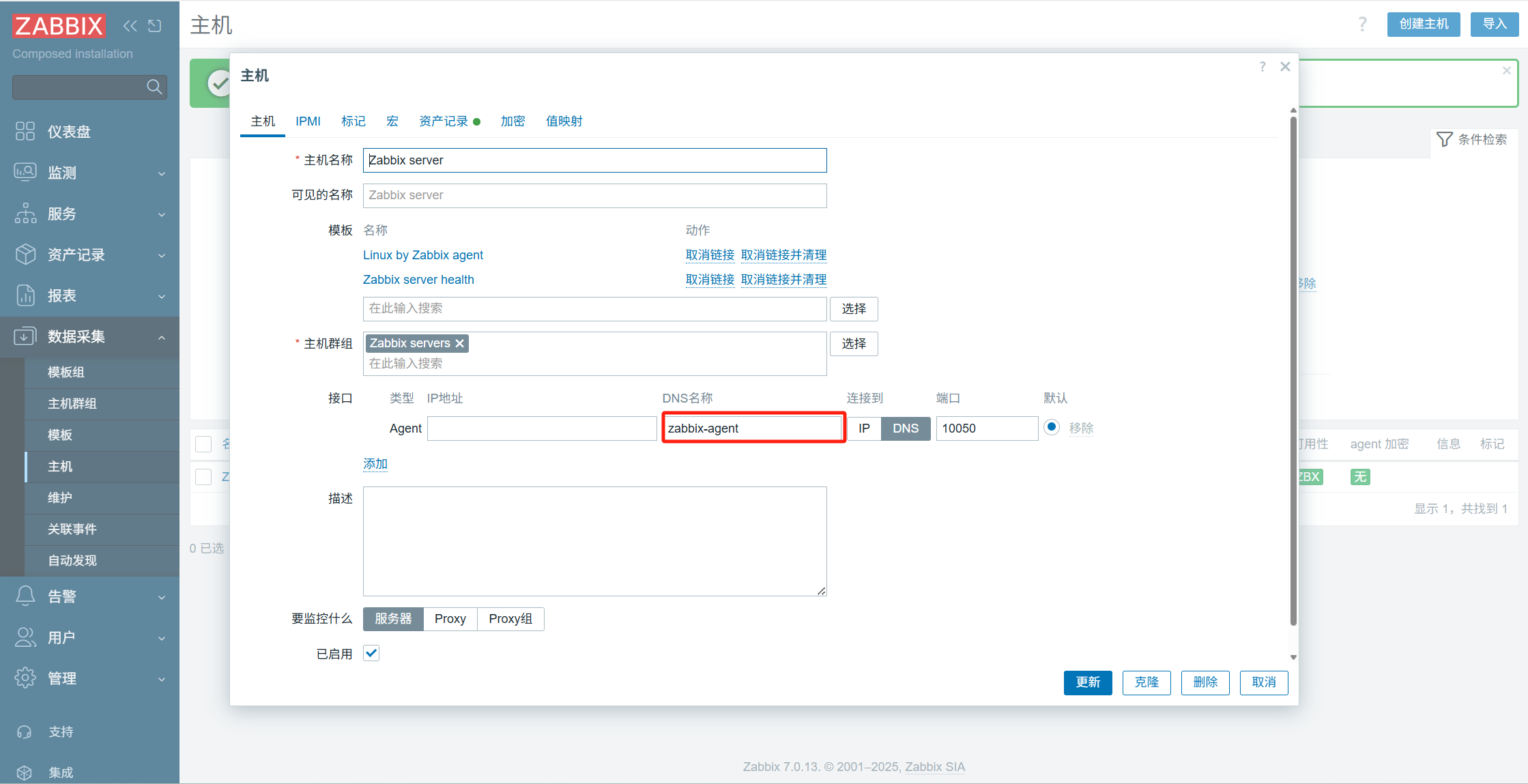Remove Zabbix servers group tag X
The width and height of the screenshot is (1528, 784).
click(x=460, y=343)
